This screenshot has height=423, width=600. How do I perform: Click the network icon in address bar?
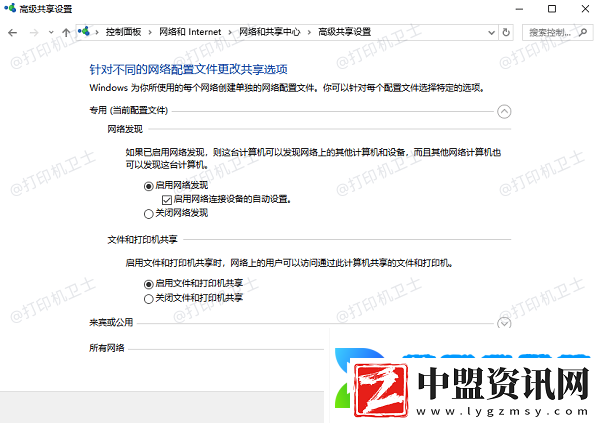click(x=84, y=32)
